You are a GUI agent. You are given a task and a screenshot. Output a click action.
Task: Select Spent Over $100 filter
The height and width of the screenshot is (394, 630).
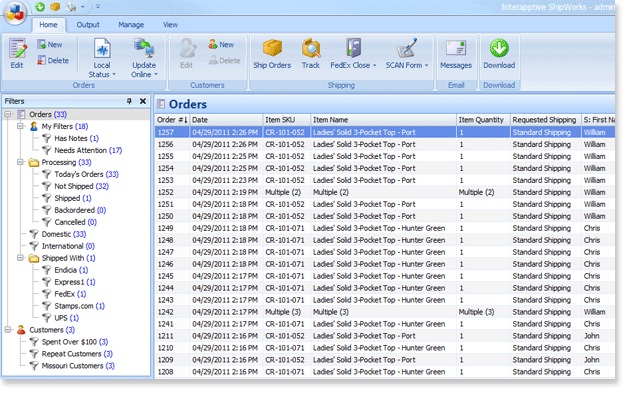coord(69,342)
